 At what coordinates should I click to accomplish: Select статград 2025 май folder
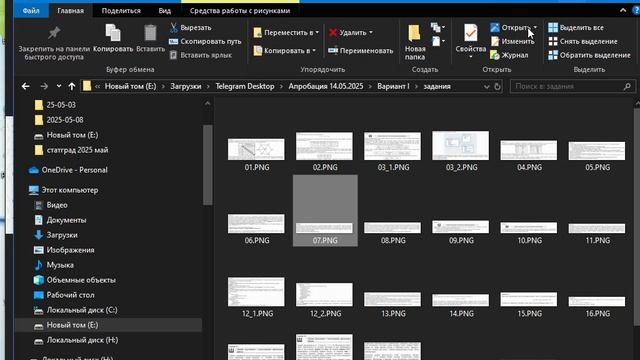point(77,150)
